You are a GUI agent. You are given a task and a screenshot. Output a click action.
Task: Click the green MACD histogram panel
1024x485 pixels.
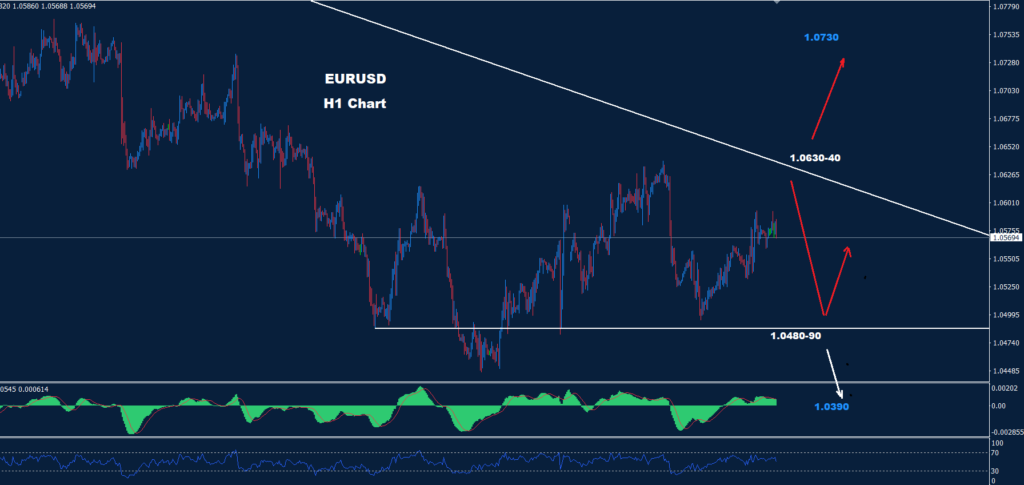click(389, 410)
